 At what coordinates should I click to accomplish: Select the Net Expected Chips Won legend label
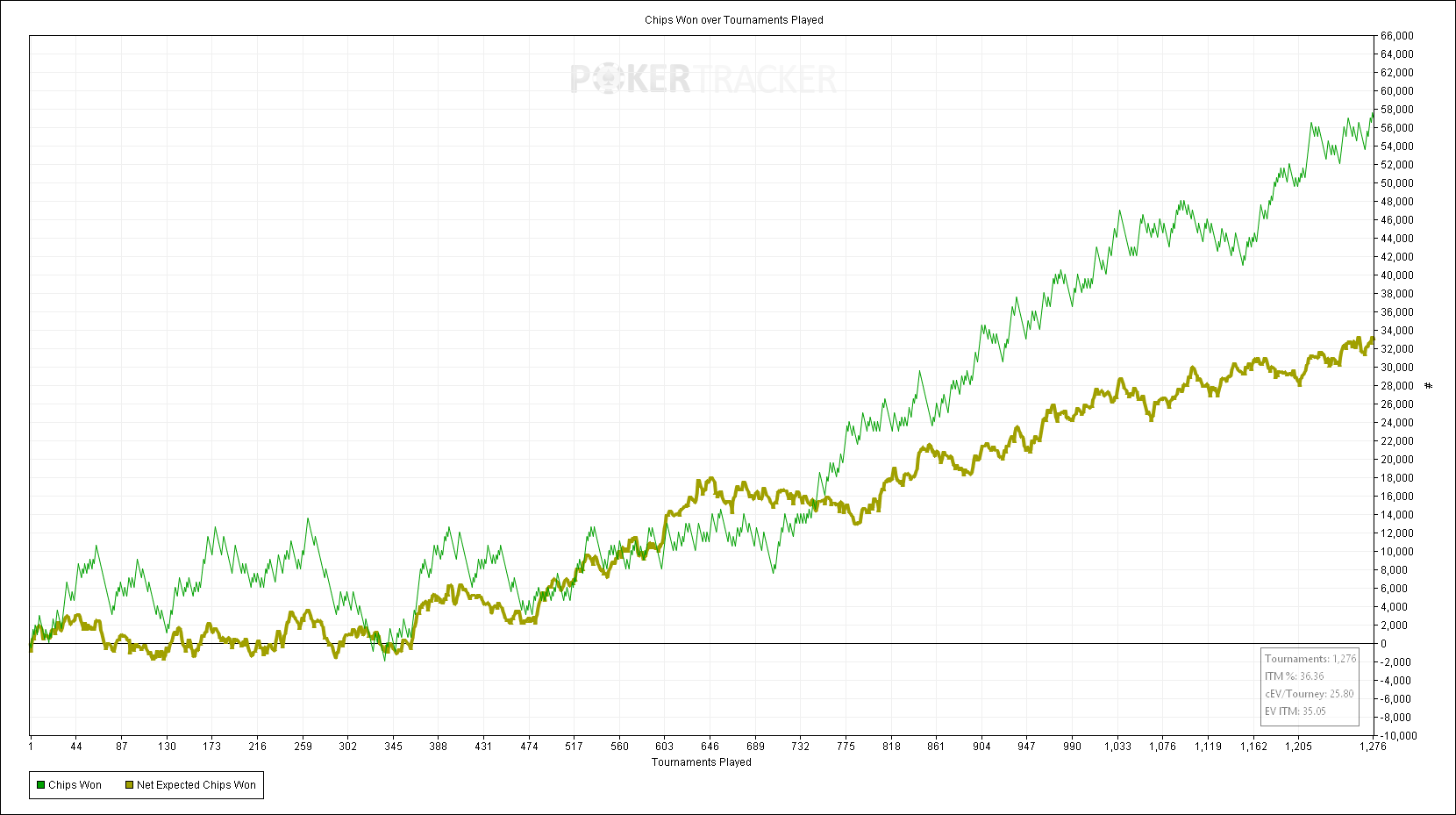(196, 785)
